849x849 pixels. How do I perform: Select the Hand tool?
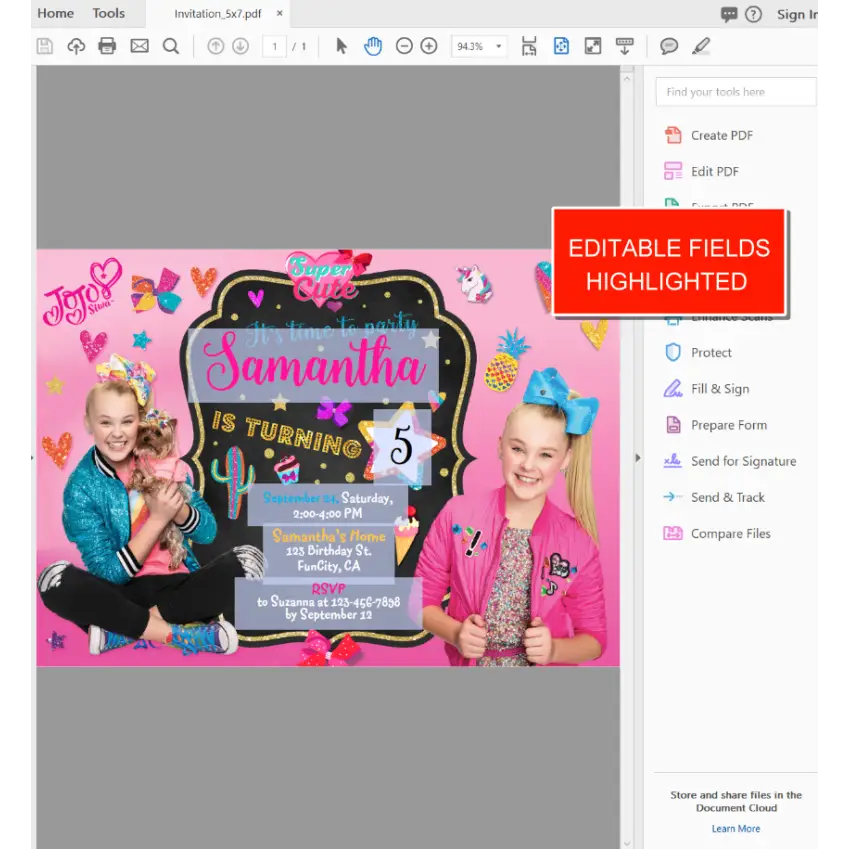click(372, 46)
